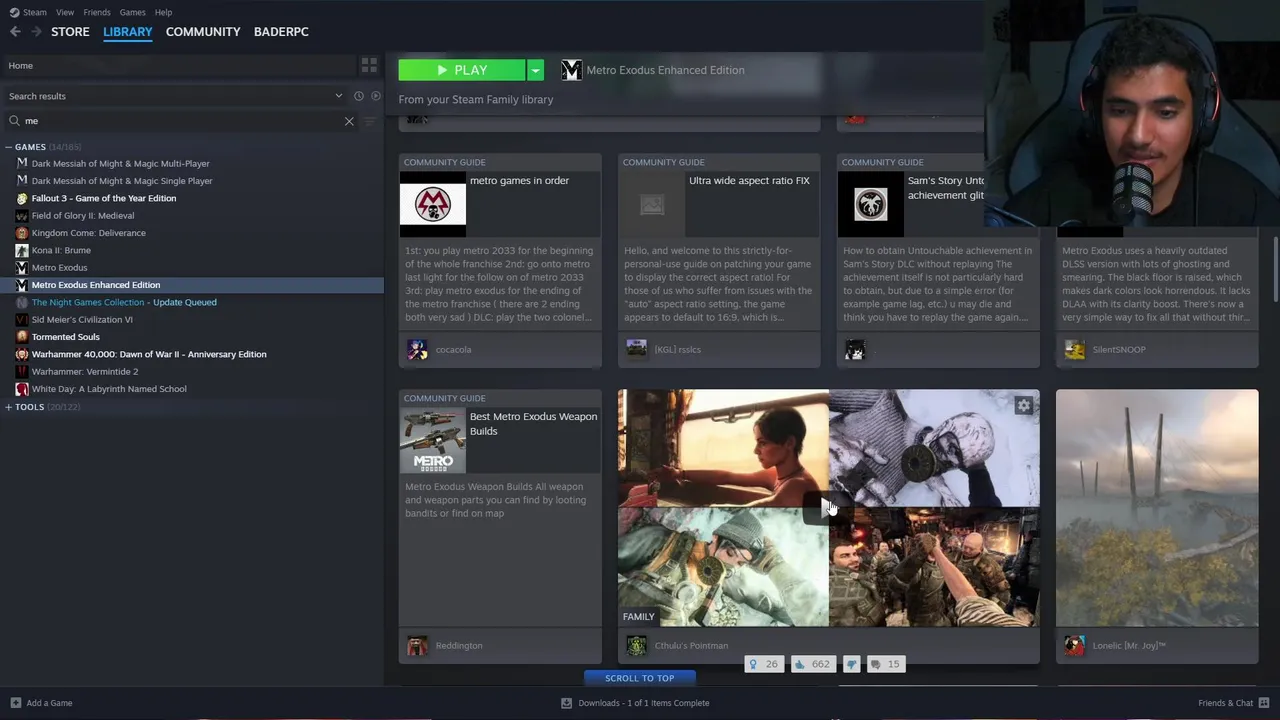Open Friends & Chat
Screen dimensions: 1280x720
tap(1233, 703)
